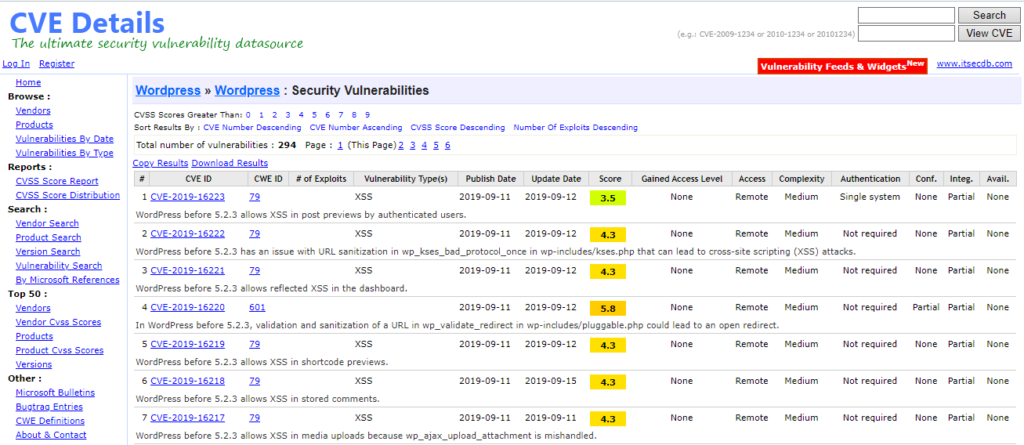Image resolution: width=1024 pixels, height=445 pixels.
Task: Open Vulnerabilities By Type
Action: 64,153
